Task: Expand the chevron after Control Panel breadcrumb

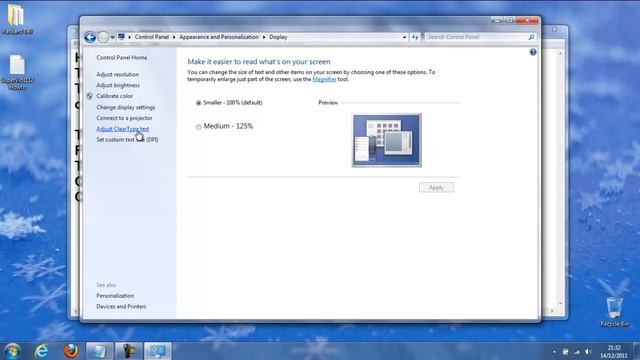Action: (x=174, y=37)
